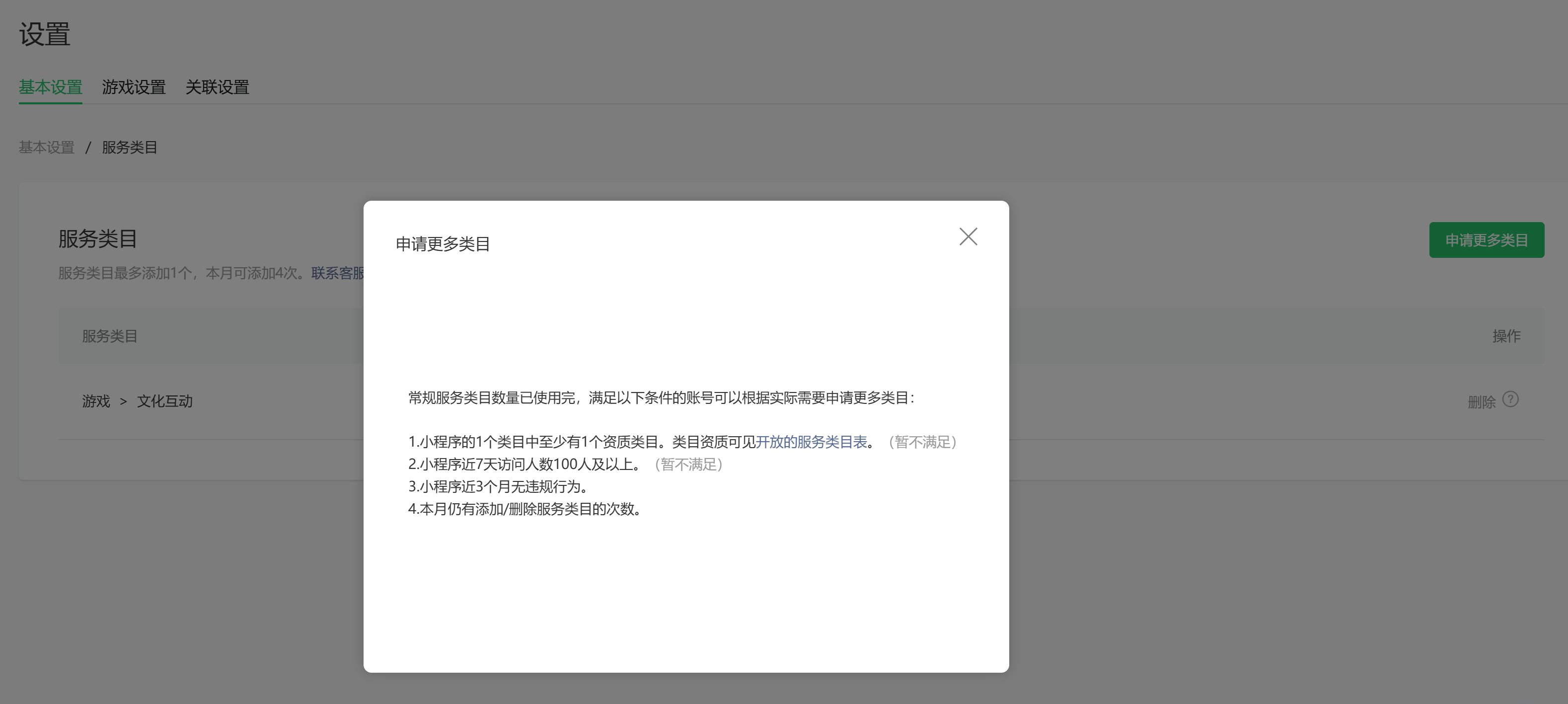Click the help icon beside 删除
This screenshot has height=704, width=1568.
point(1510,399)
